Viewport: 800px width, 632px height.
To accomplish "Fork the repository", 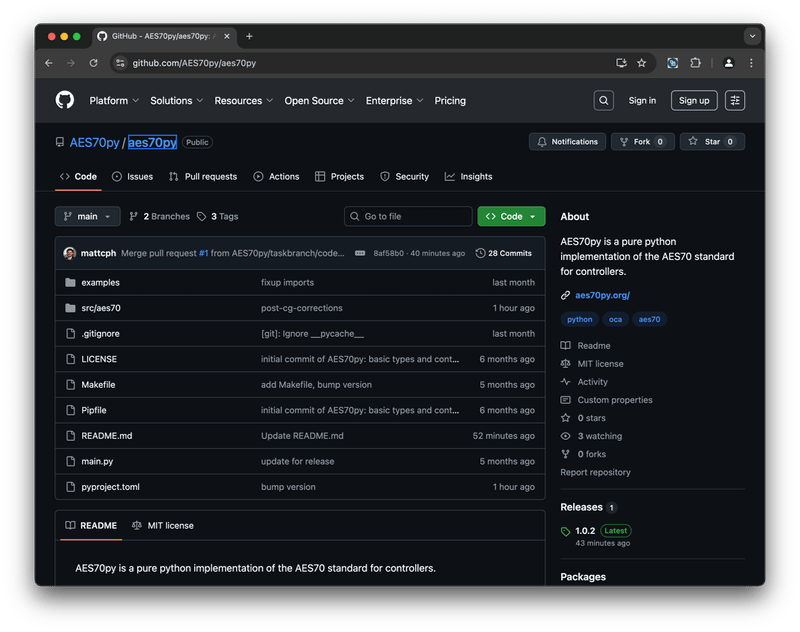I will tap(642, 142).
